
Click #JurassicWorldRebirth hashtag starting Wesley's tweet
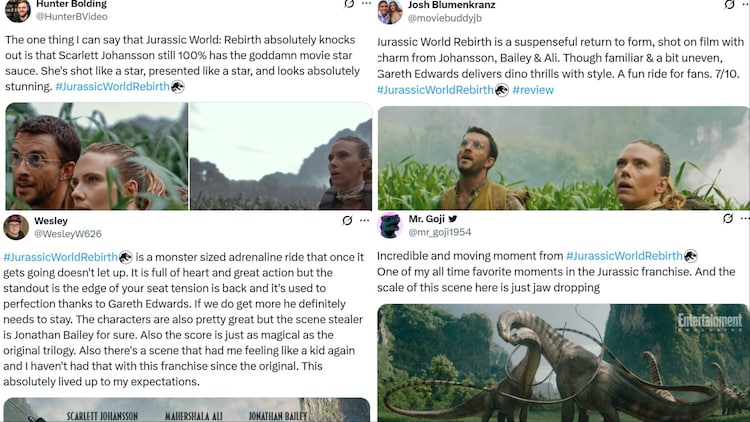pyautogui.click(x=61, y=257)
